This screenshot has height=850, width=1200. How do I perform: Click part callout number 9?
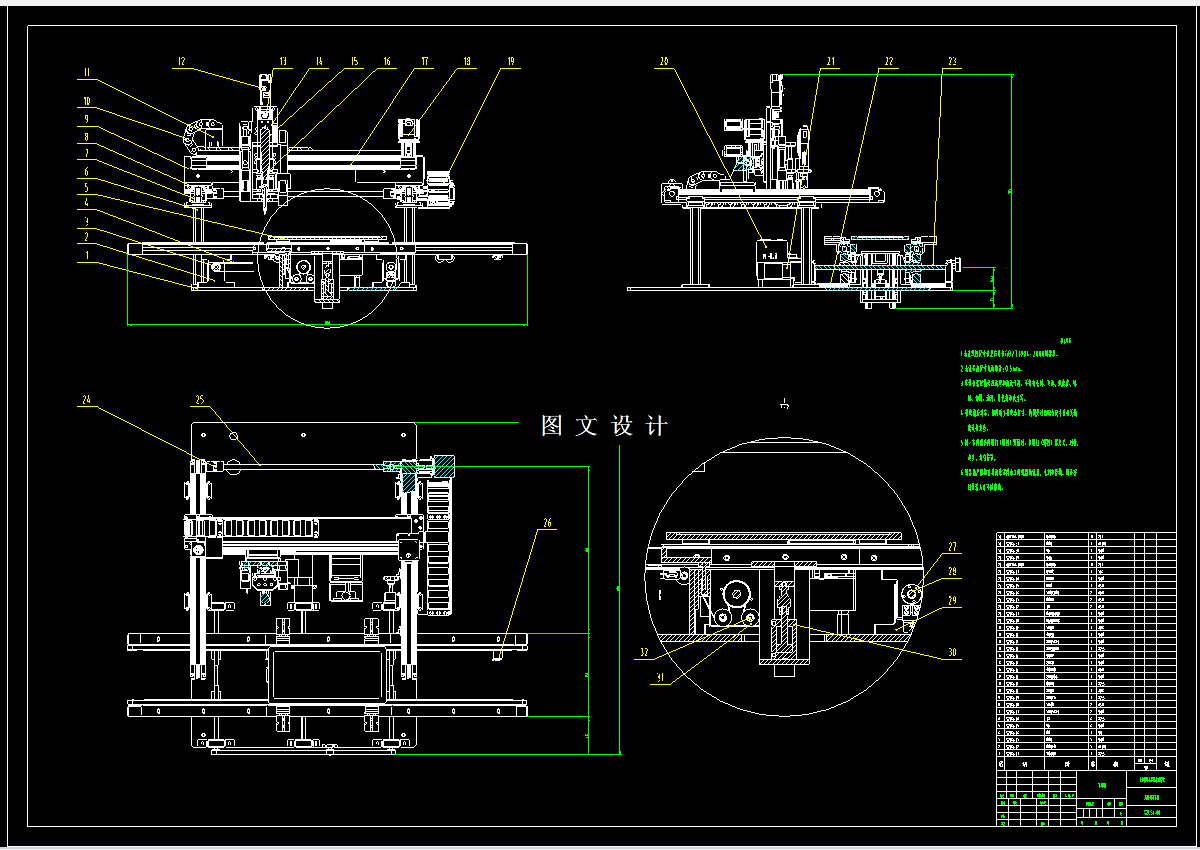pyautogui.click(x=86, y=119)
